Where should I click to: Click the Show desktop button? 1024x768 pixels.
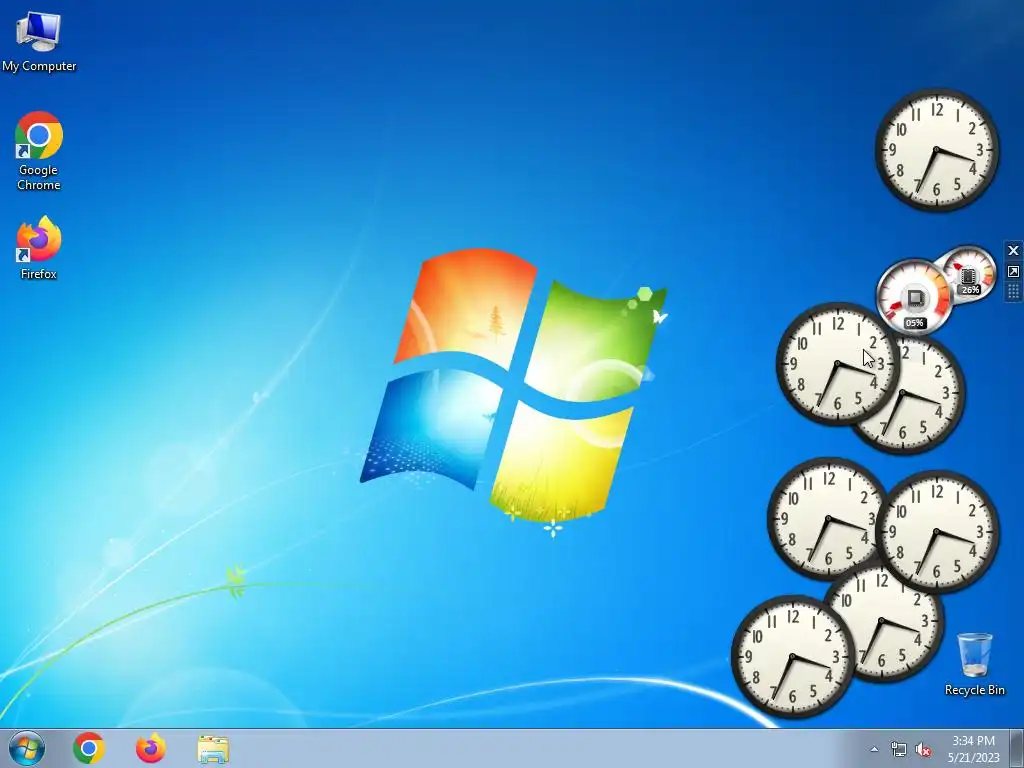pos(1017,748)
